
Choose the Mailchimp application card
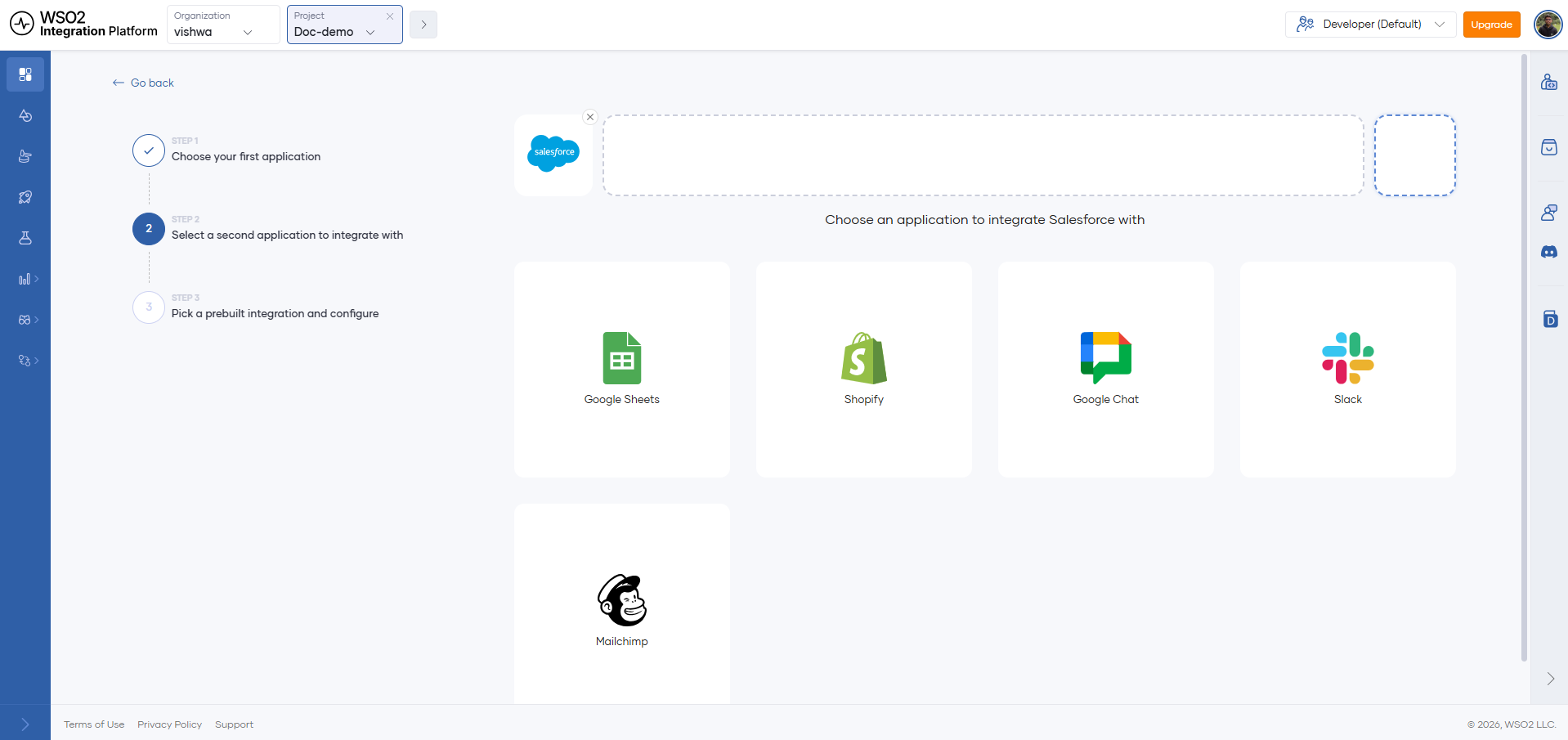[x=622, y=603]
